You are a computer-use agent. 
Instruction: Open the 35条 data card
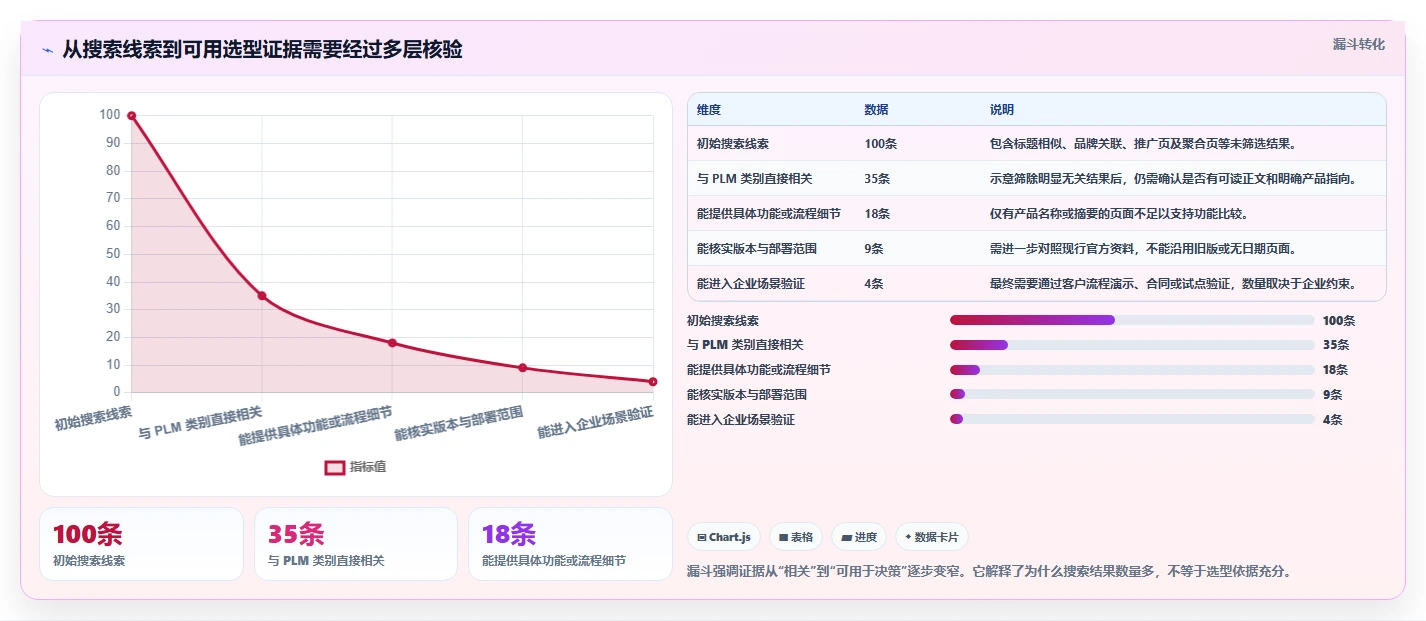point(356,544)
